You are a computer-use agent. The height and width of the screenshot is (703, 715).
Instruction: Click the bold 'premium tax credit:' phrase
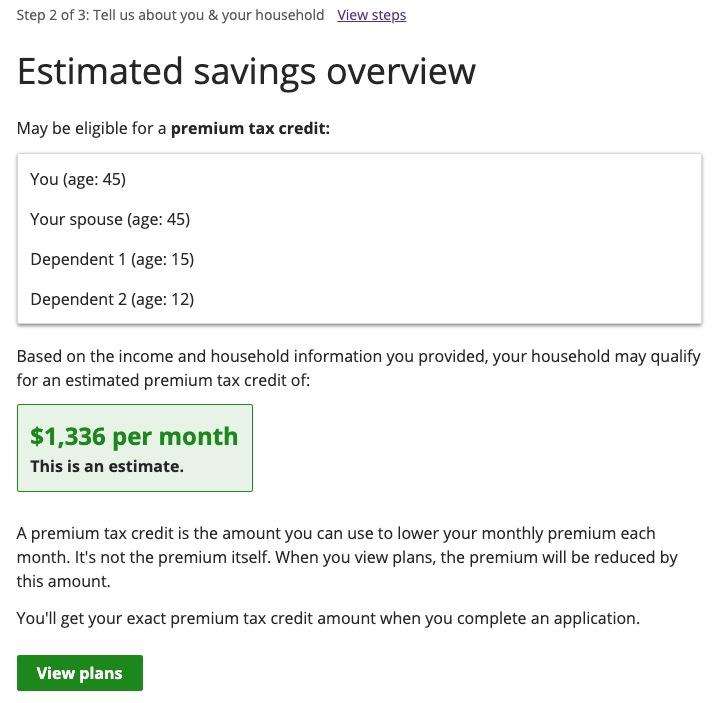tap(250, 129)
